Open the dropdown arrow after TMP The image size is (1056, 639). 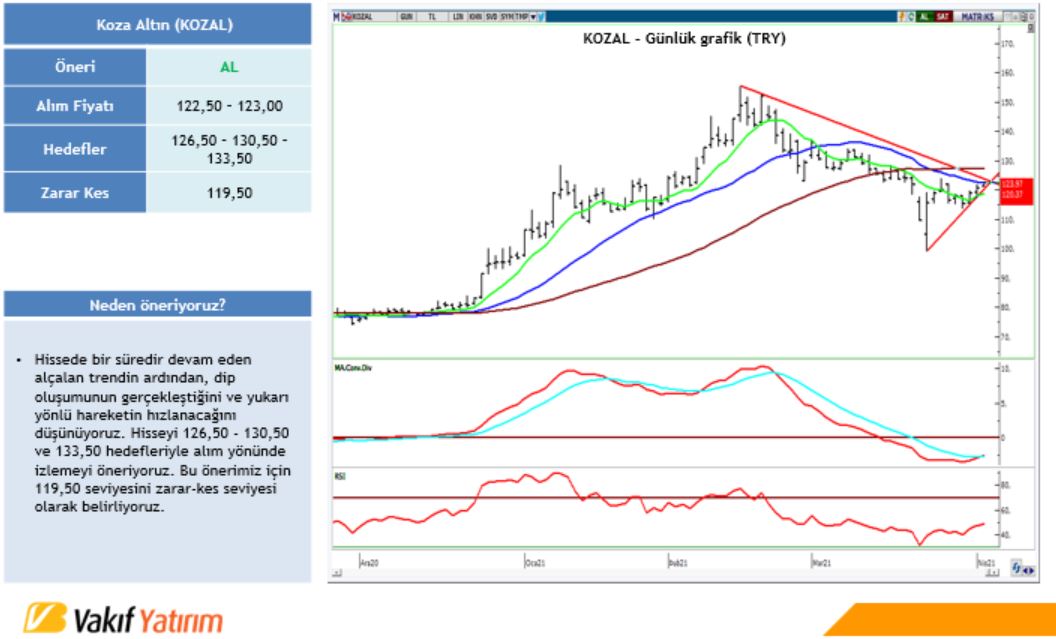pyautogui.click(x=533, y=16)
